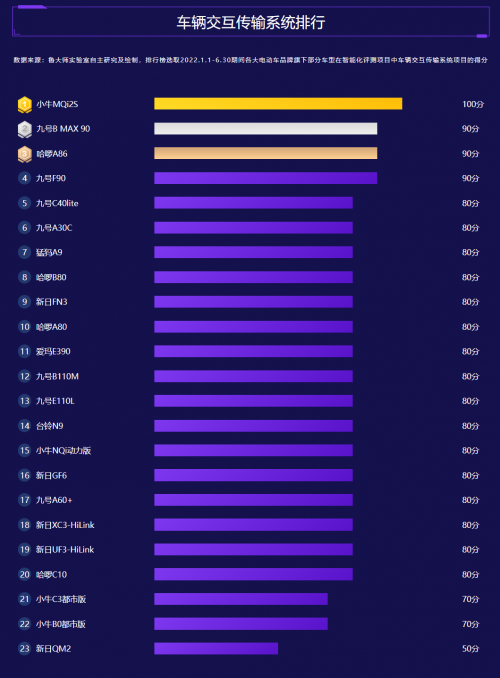
Task: Click the 车辆交互传输系统排行 title banner
Action: click(x=251, y=22)
